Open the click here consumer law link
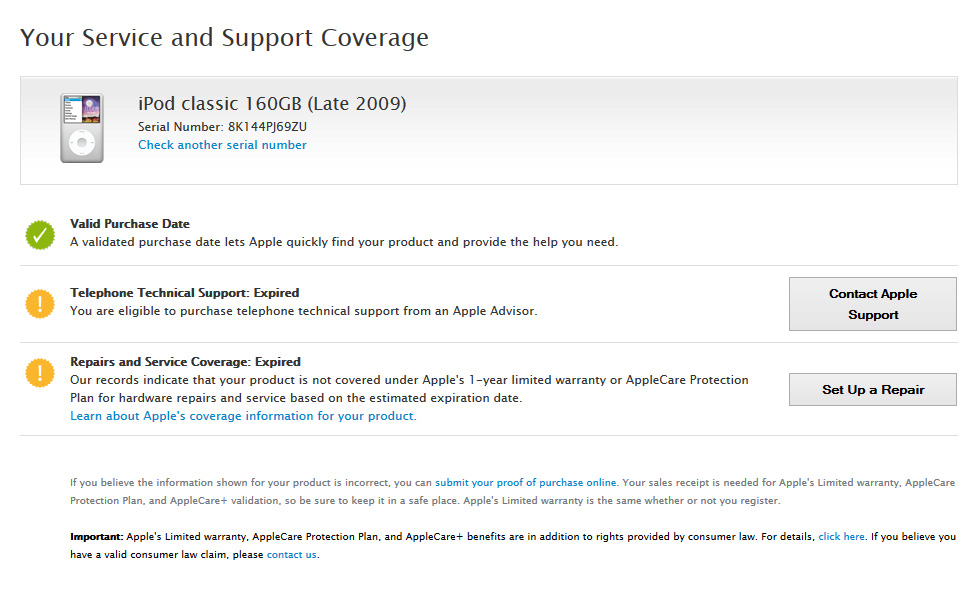Viewport: 978px width, 601px height. pyautogui.click(x=841, y=537)
